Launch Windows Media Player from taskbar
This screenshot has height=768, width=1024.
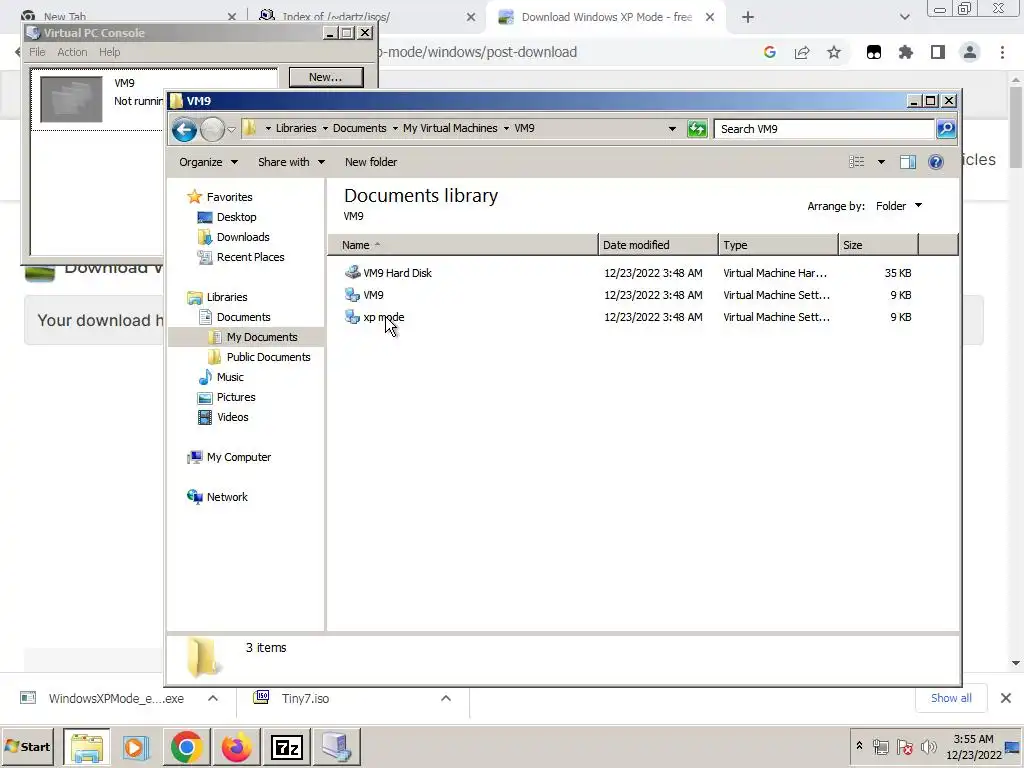[x=136, y=746]
